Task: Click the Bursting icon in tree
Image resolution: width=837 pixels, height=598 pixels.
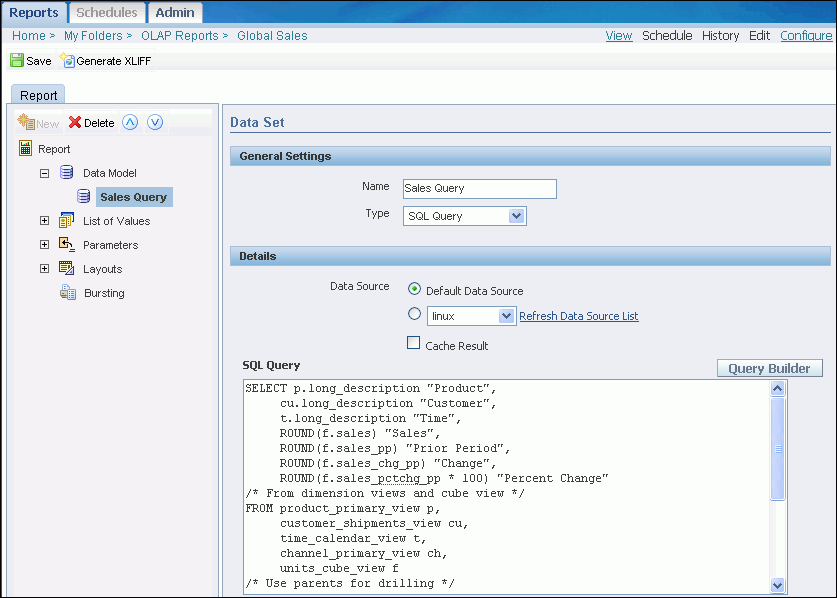Action: point(67,293)
